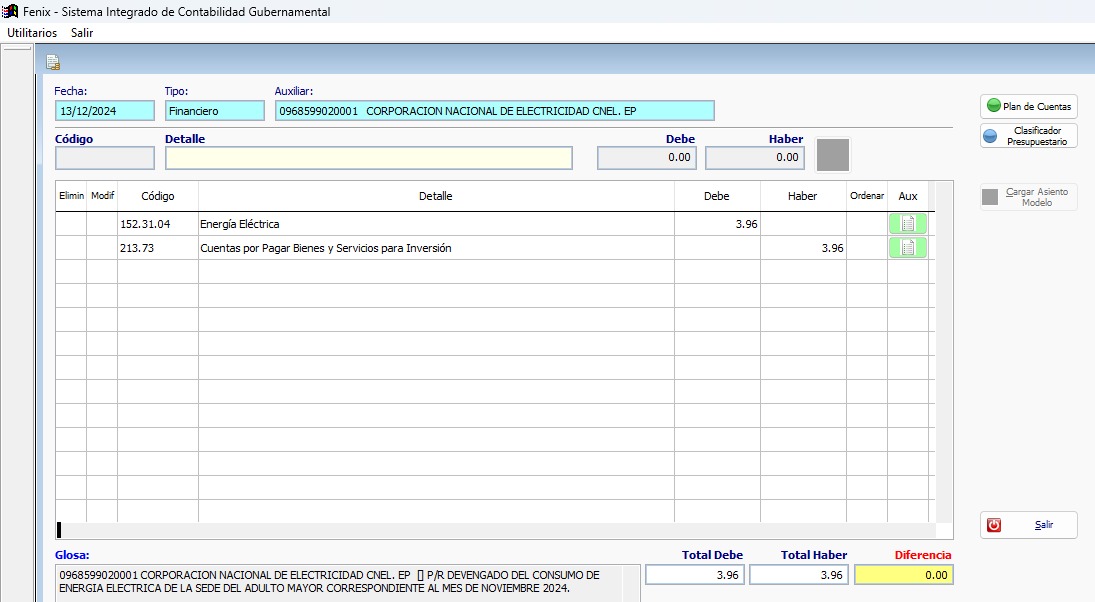
Task: Select the Tipo field showing Financiero
Action: 214,111
